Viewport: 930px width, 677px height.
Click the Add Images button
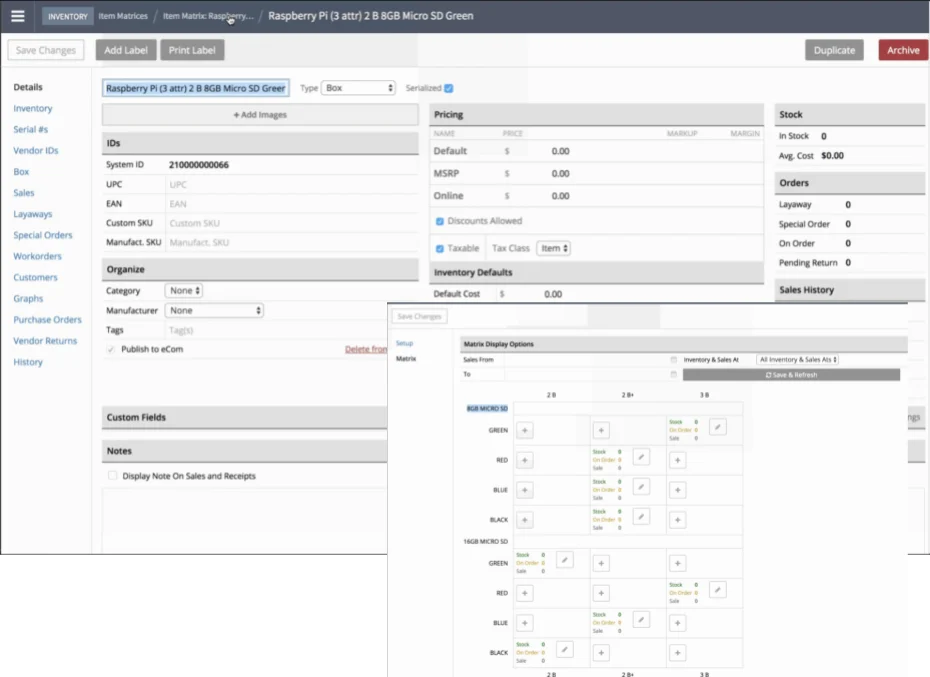point(260,115)
